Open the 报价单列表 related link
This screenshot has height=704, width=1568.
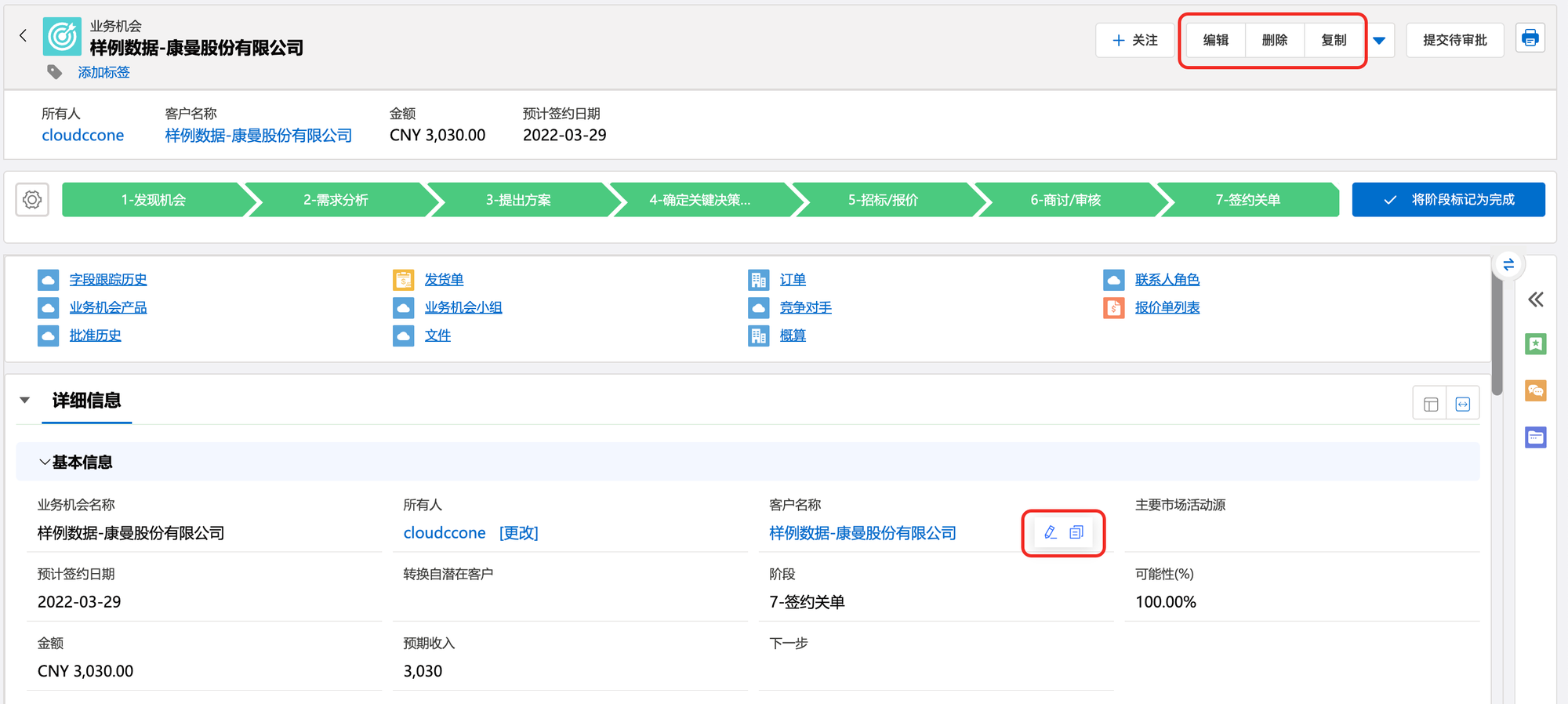(1167, 307)
